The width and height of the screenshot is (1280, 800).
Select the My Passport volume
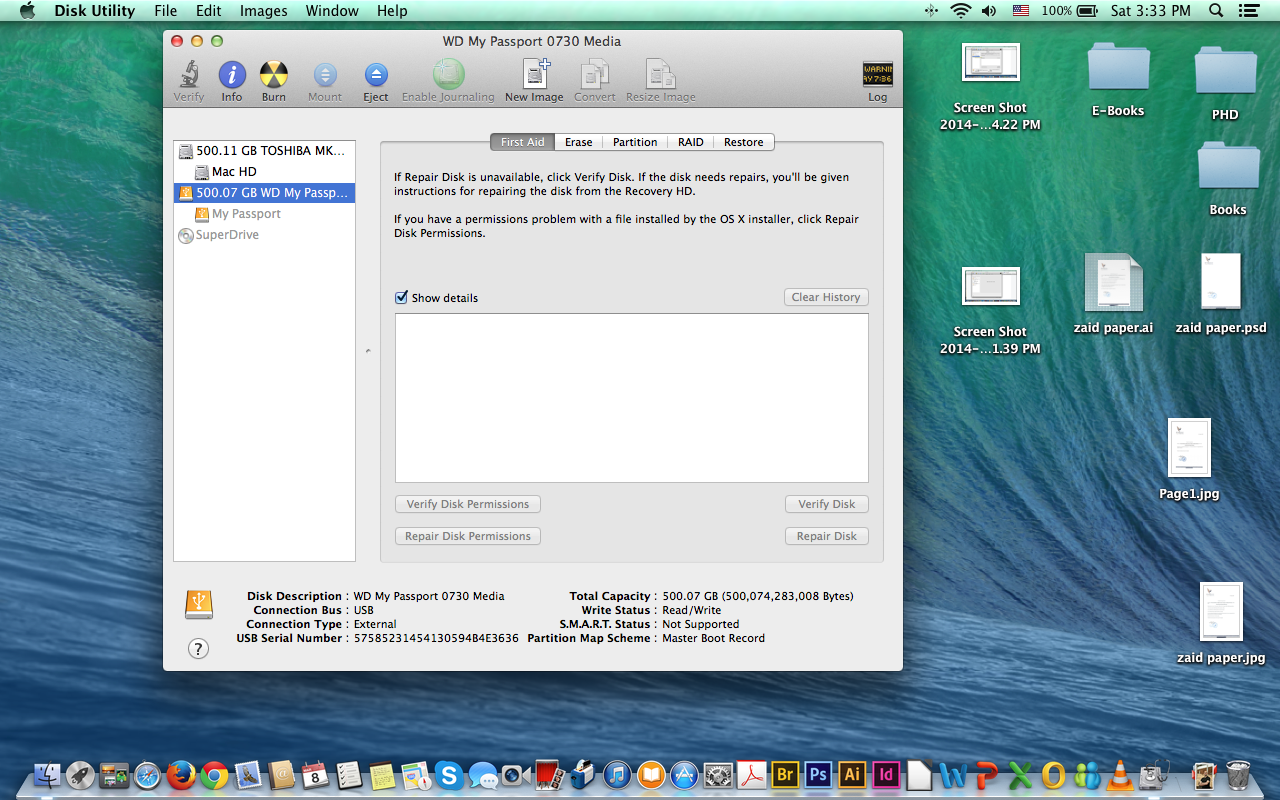(264, 214)
